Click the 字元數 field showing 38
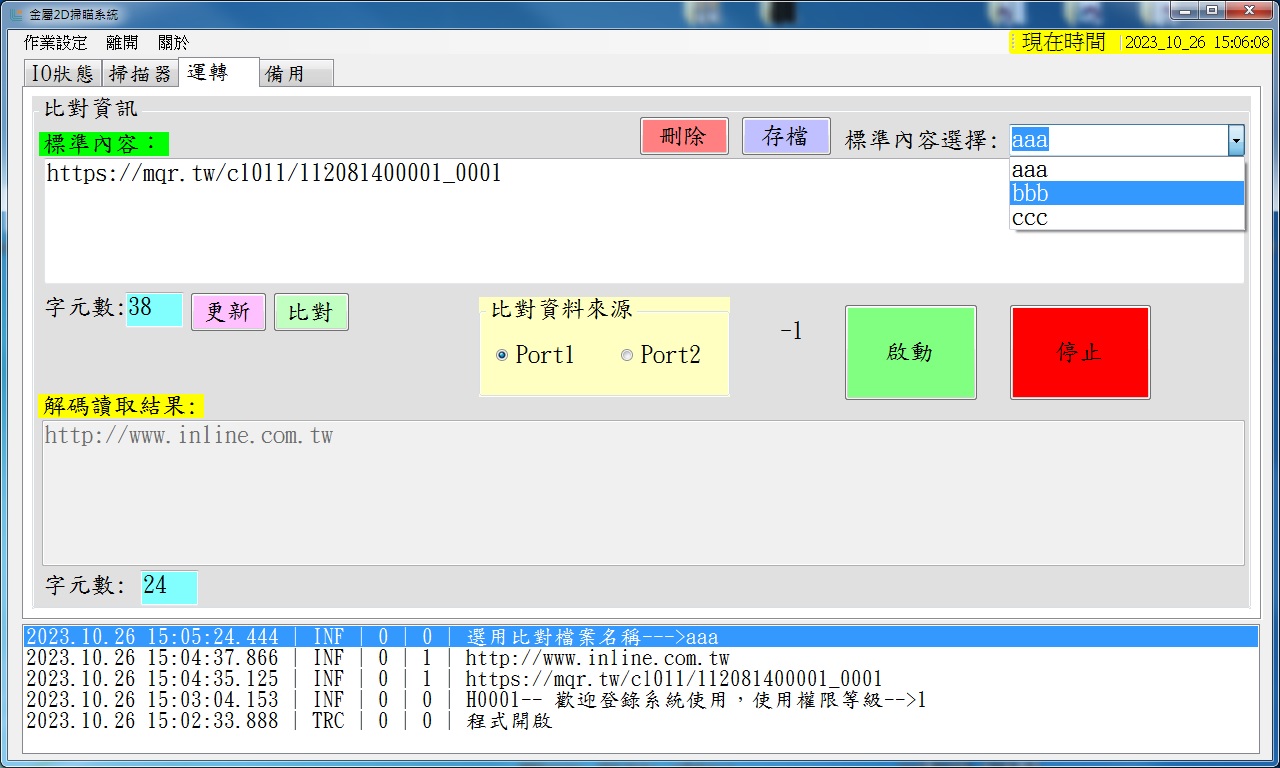The image size is (1280, 768). tap(155, 309)
